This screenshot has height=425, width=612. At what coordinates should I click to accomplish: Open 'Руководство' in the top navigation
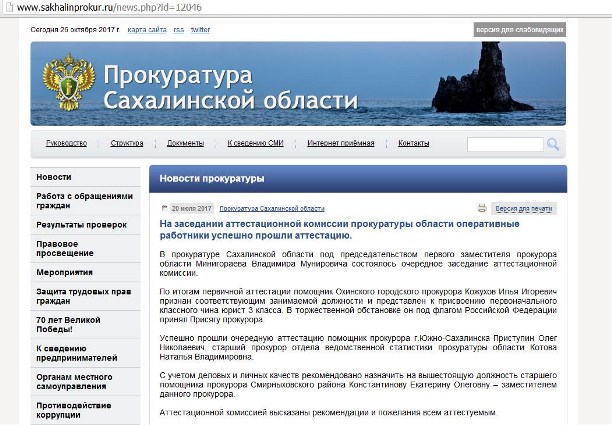66,143
